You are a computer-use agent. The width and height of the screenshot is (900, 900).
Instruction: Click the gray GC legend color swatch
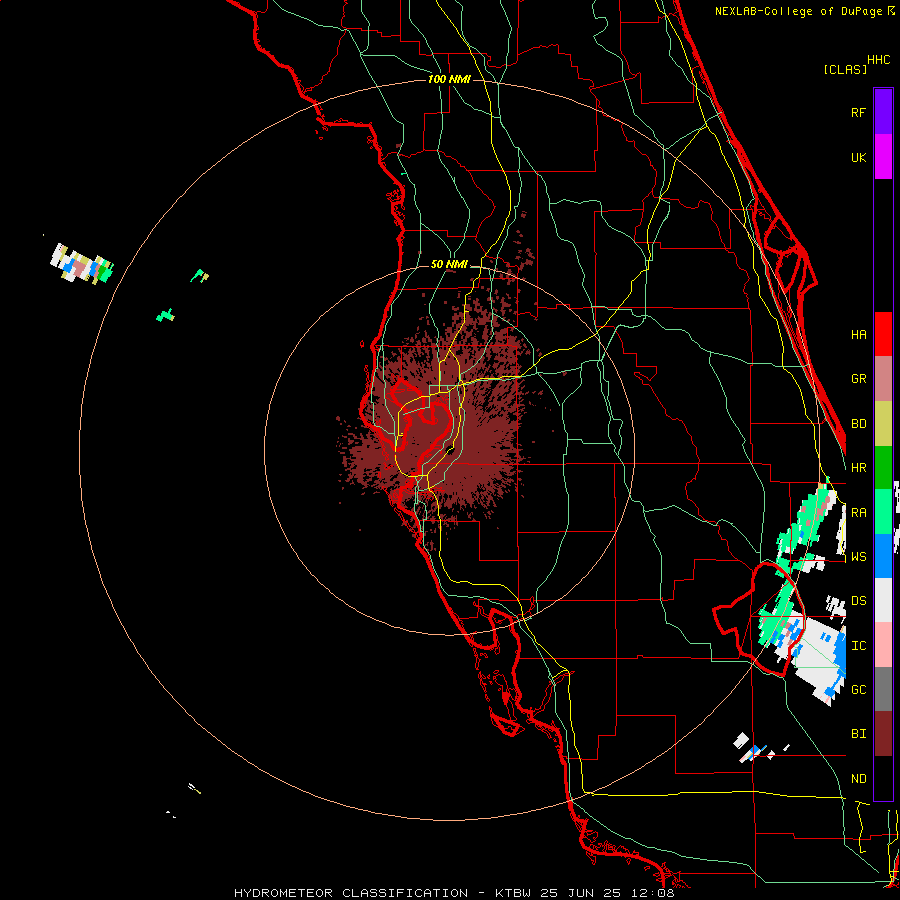(883, 689)
